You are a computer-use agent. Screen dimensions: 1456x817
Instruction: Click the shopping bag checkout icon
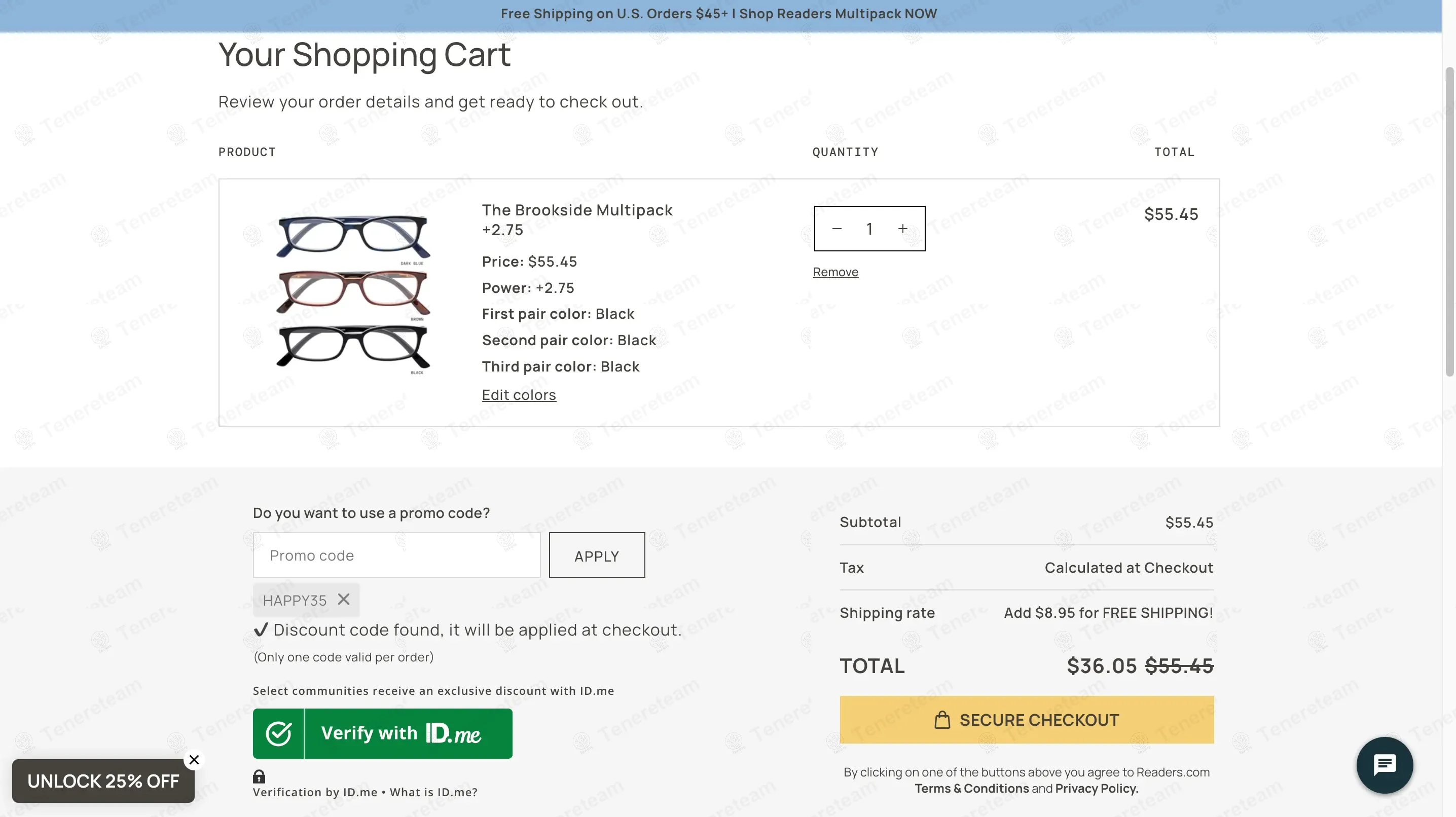[x=941, y=720]
